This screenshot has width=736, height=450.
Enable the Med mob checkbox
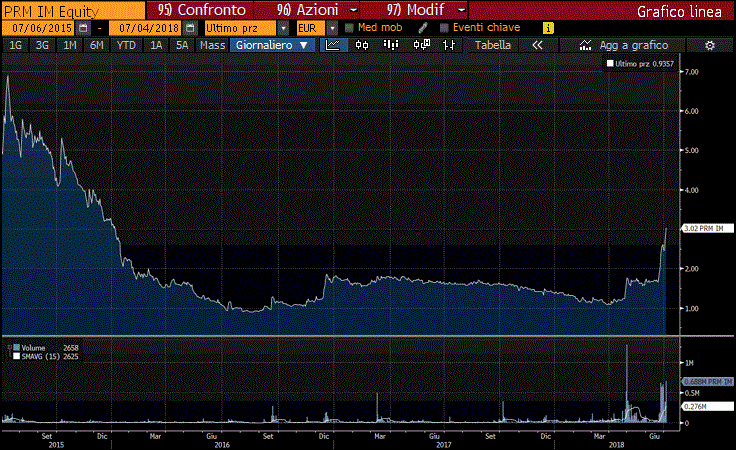(x=350, y=28)
